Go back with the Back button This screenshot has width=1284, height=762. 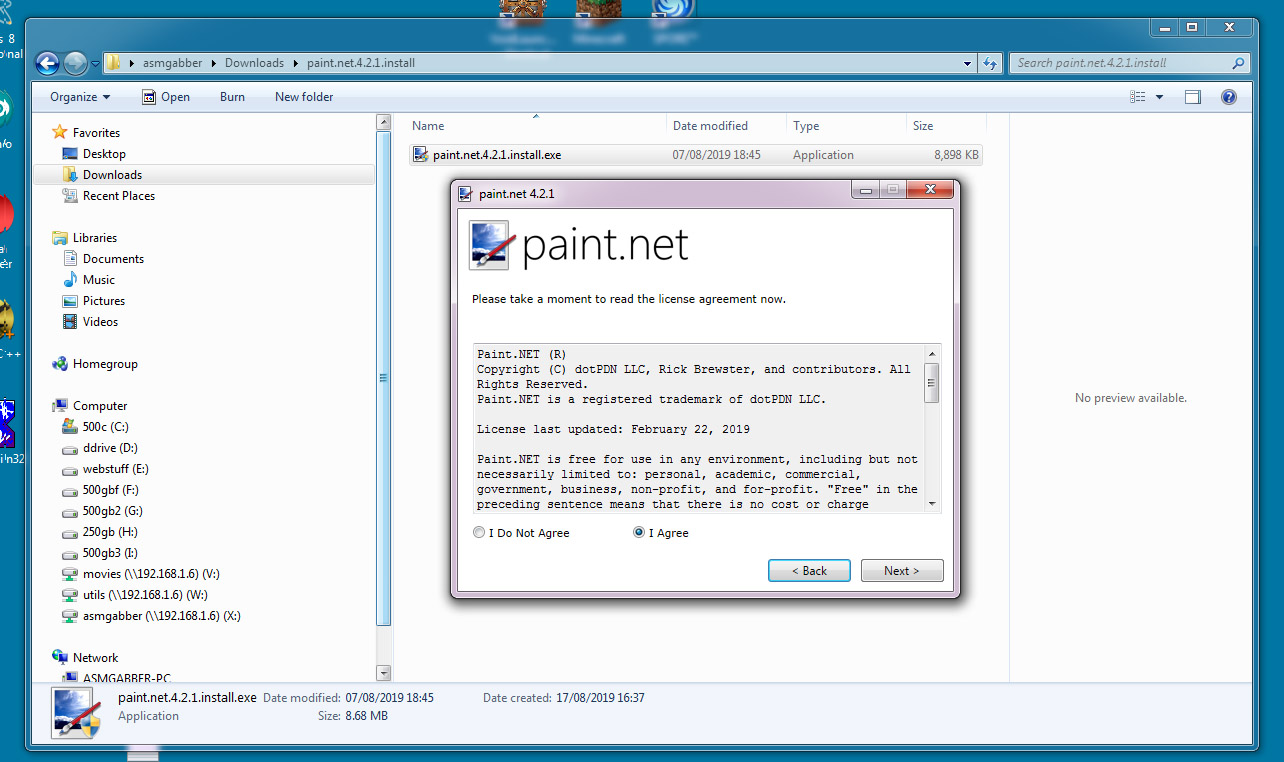pyautogui.click(x=809, y=570)
